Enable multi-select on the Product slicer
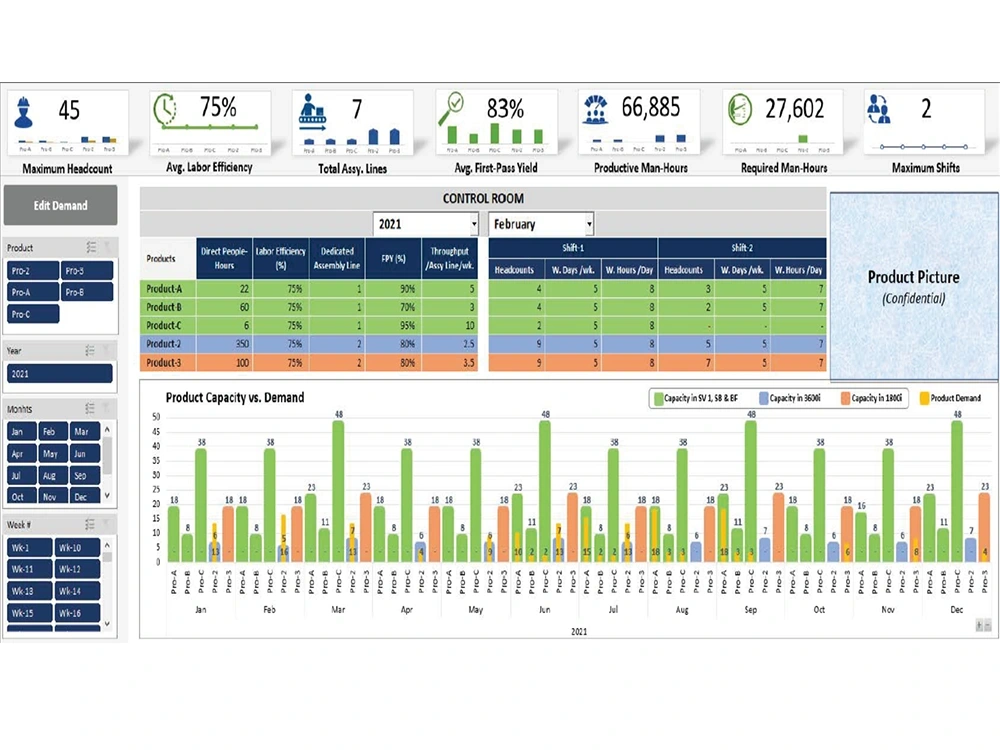 91,247
